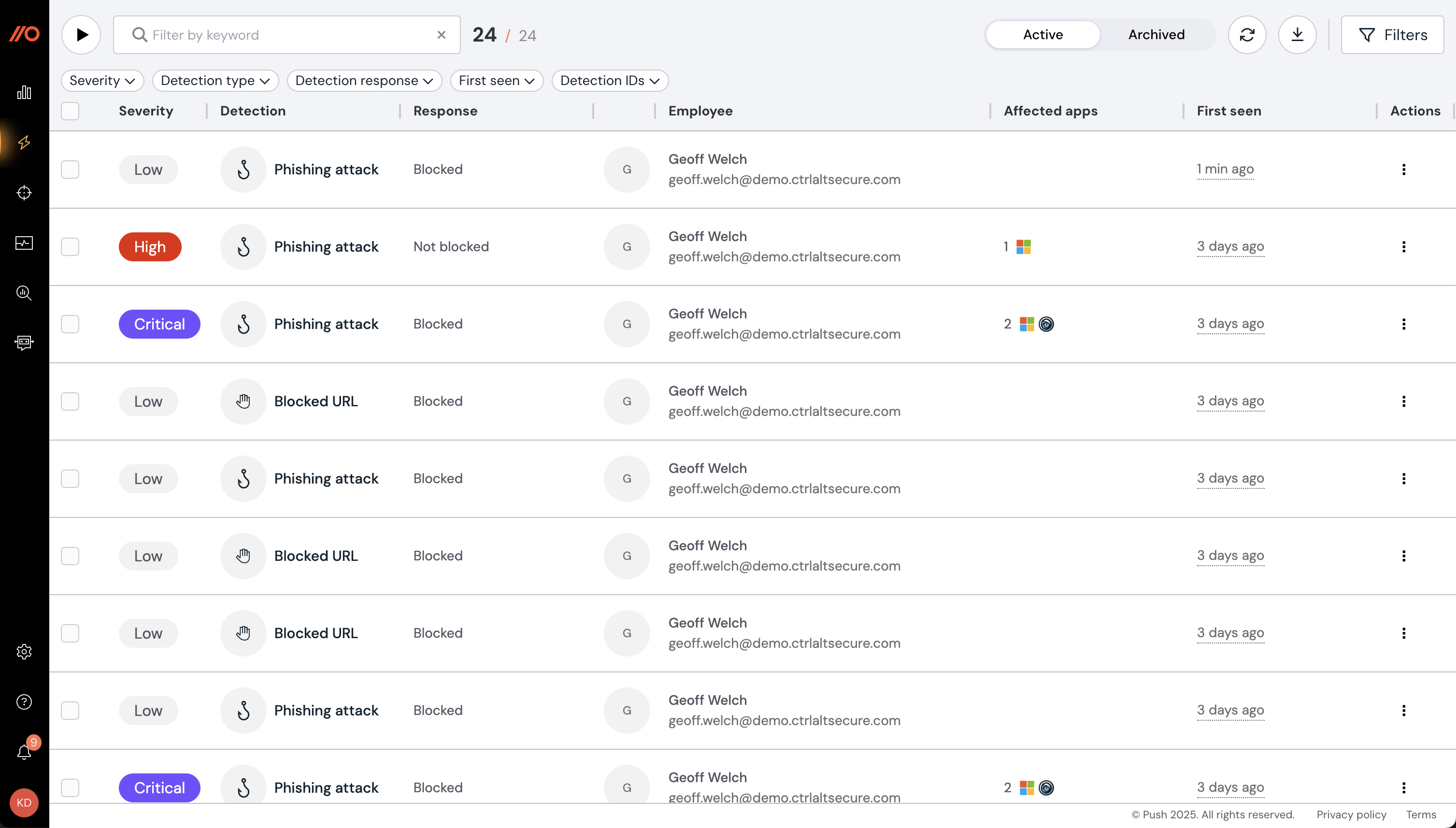This screenshot has width=1456, height=828.
Task: Expand the Severity filter dropdown
Action: [102, 81]
